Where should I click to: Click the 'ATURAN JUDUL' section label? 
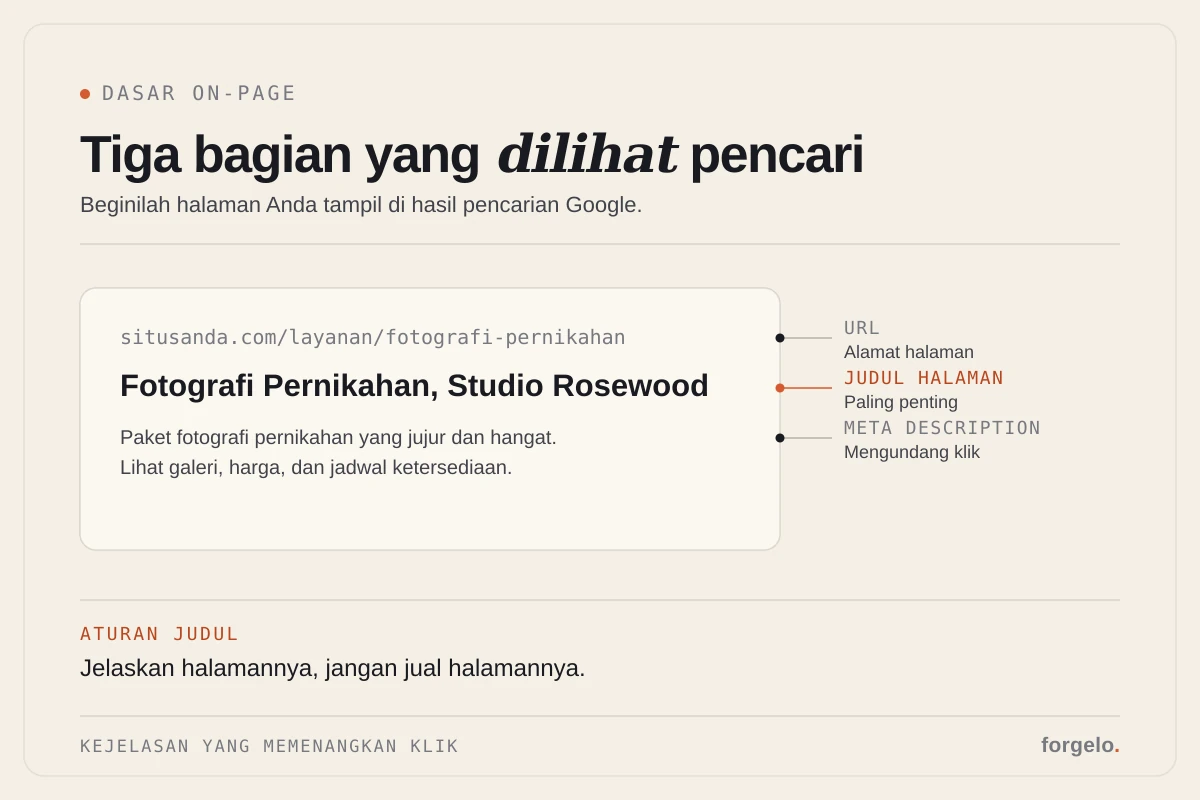[x=159, y=634]
